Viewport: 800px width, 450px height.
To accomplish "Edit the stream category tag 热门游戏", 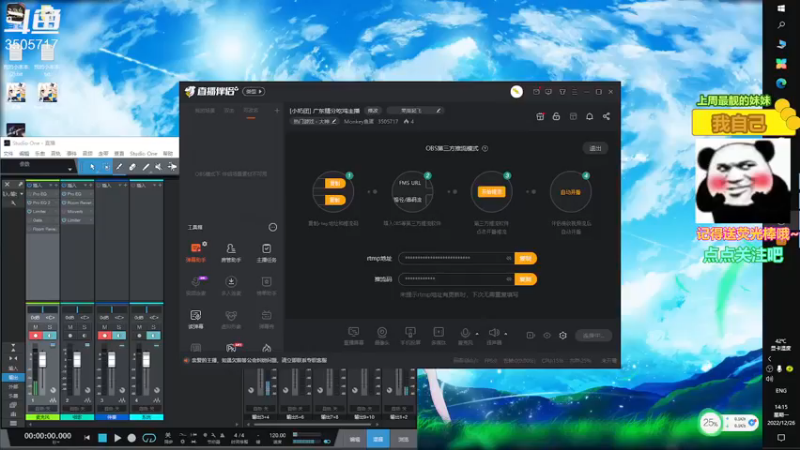I will click(x=314, y=121).
